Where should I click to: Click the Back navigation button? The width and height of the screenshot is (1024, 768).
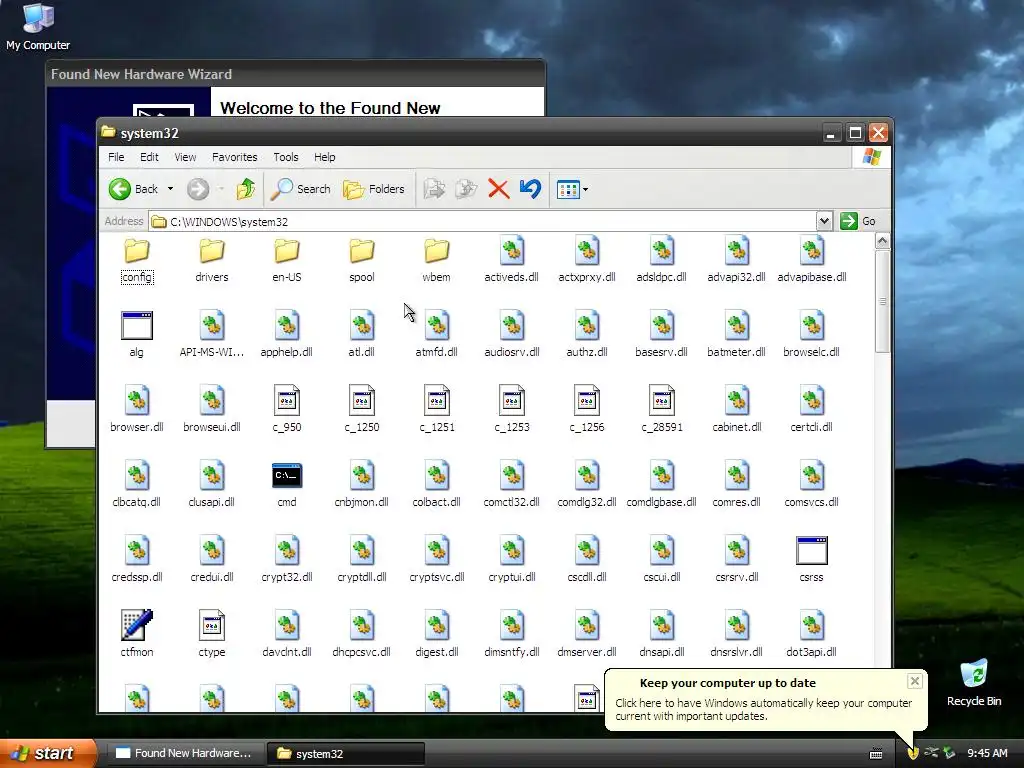click(x=134, y=189)
